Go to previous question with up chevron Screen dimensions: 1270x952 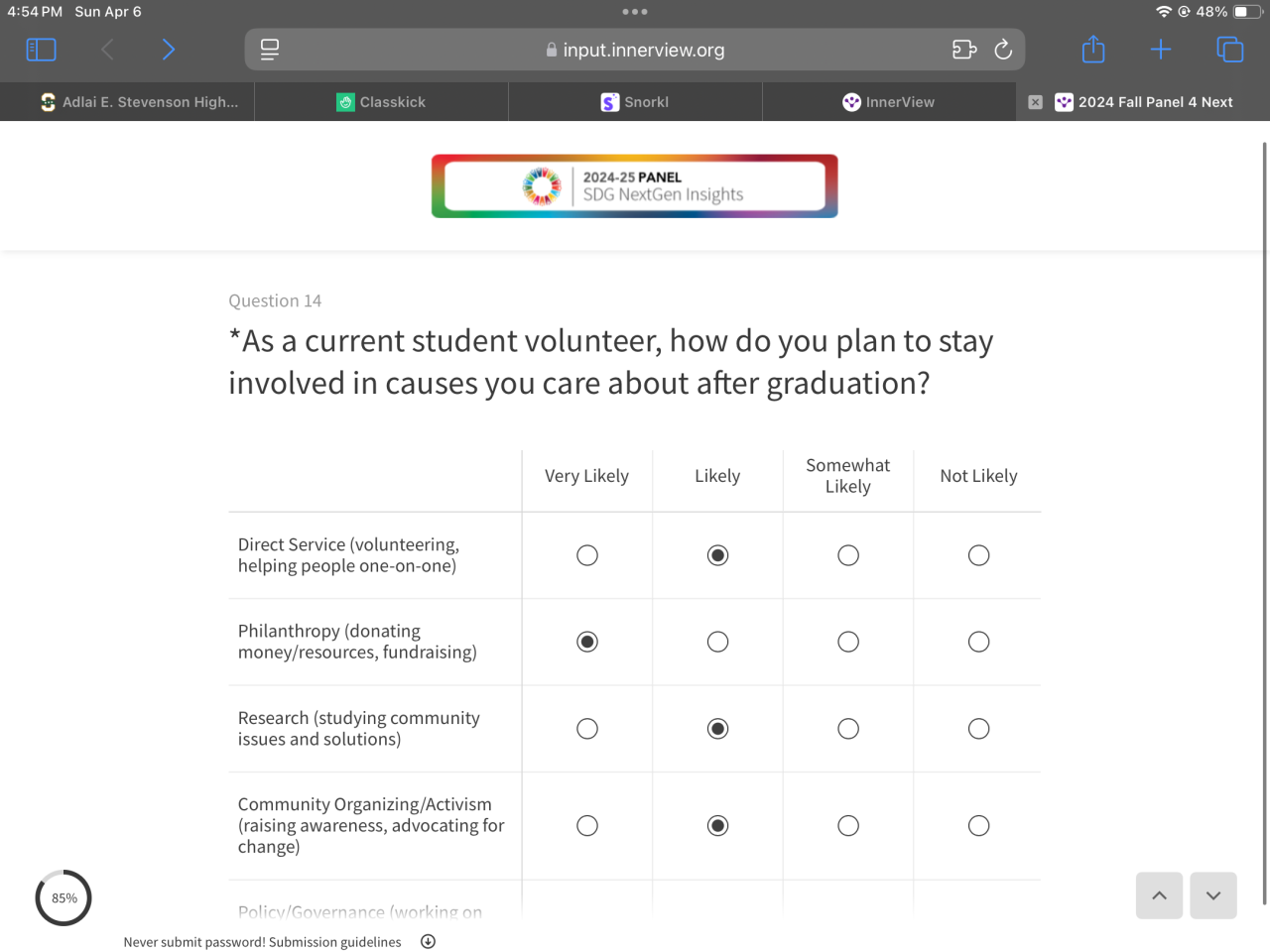point(1159,895)
